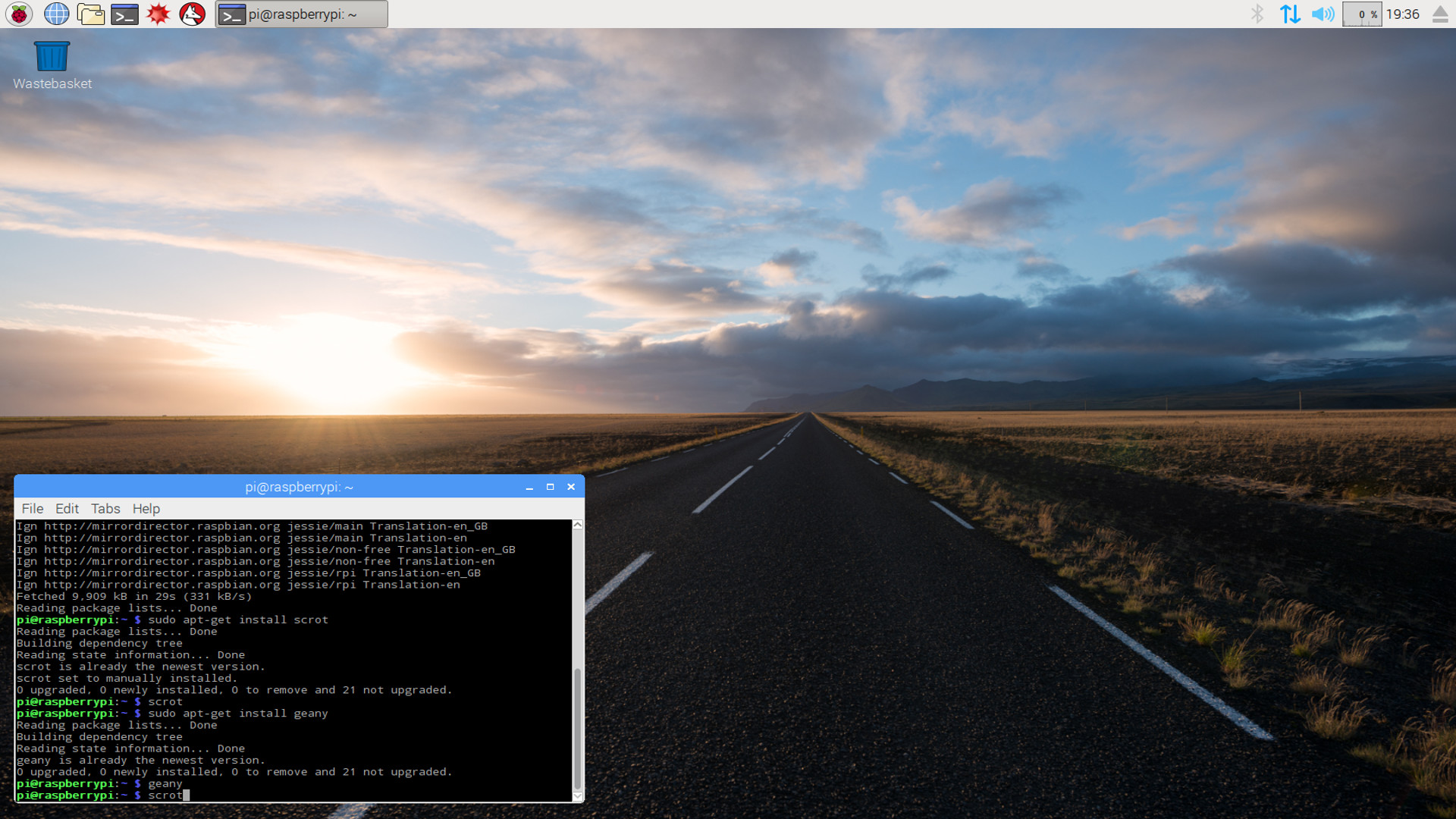Launch the Wolfram wolf icon
Viewport: 1456px width, 819px height.
(x=192, y=14)
